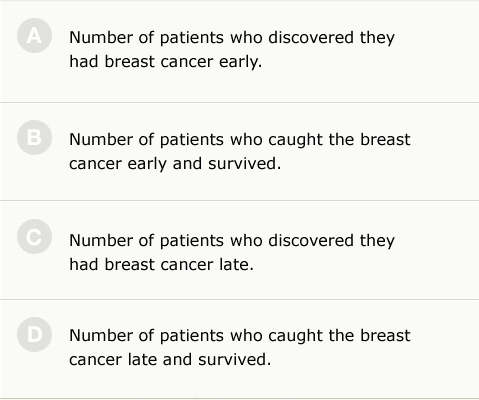The width and height of the screenshot is (479, 400).
Task: Click the word 'late.' in option C
Action: (x=236, y=265)
